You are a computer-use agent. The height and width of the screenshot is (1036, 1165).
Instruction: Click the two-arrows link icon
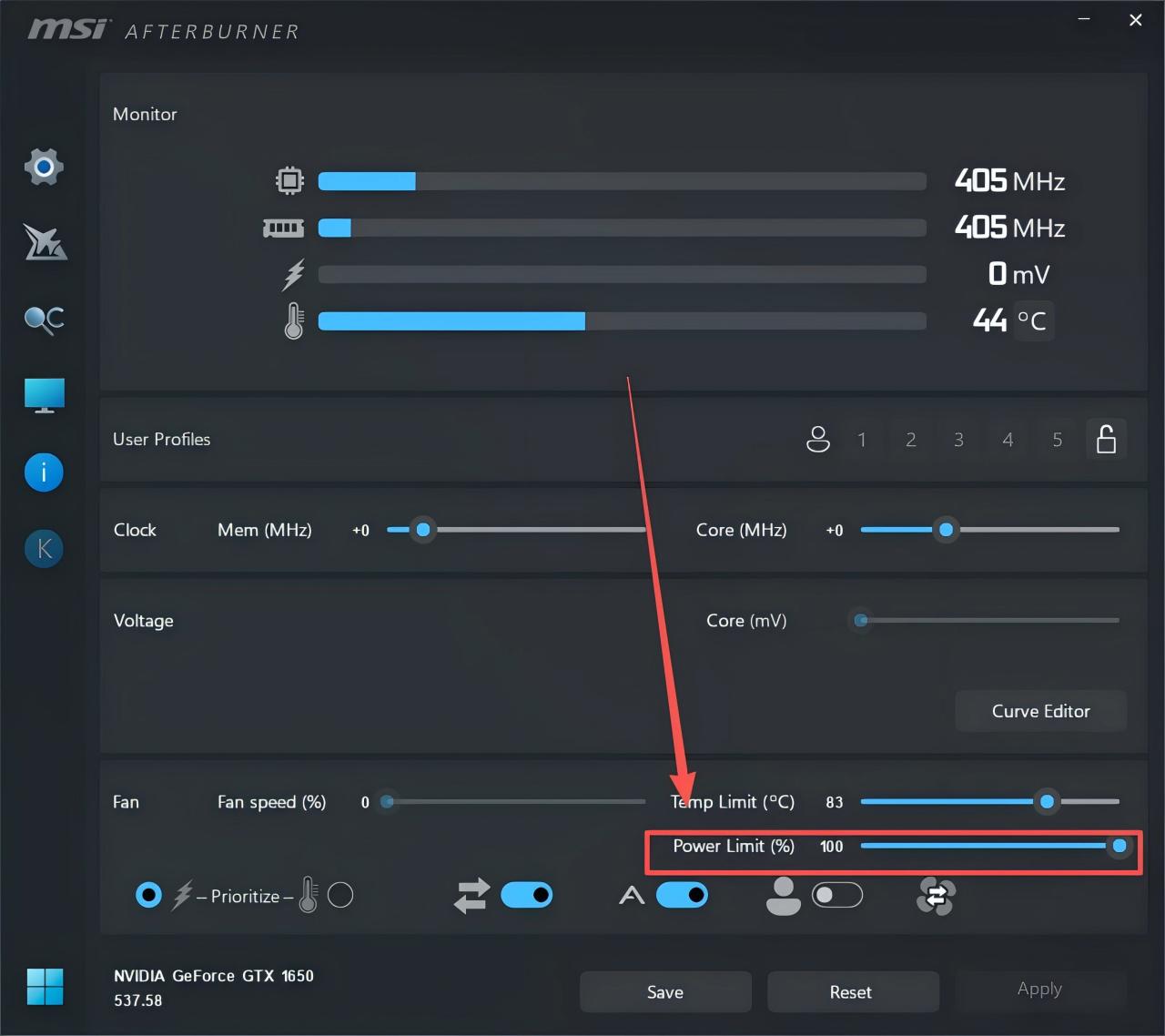471,896
